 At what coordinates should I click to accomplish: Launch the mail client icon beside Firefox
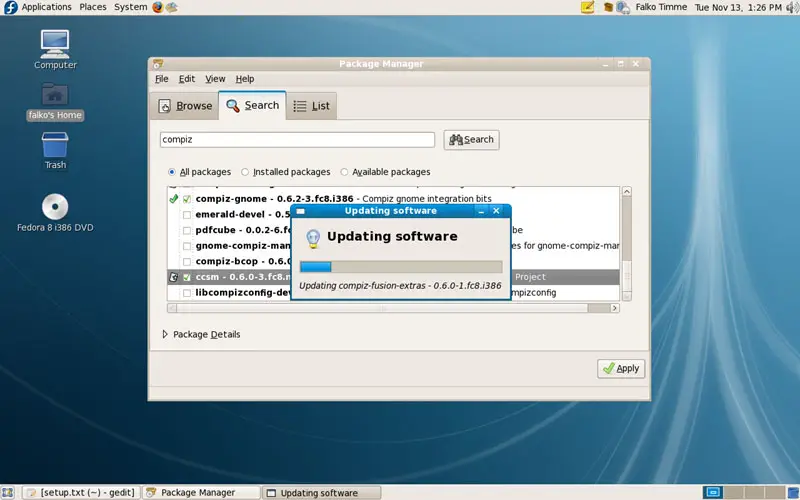pos(171,7)
